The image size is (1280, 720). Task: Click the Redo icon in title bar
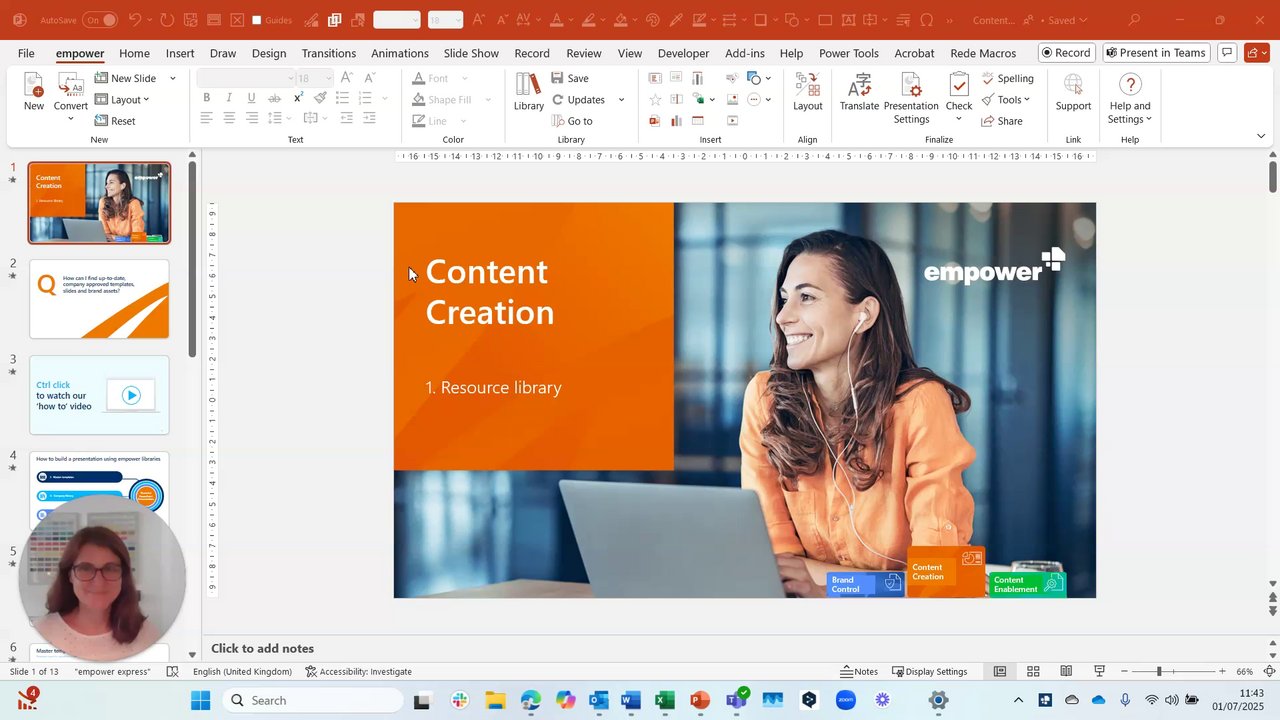(166, 20)
